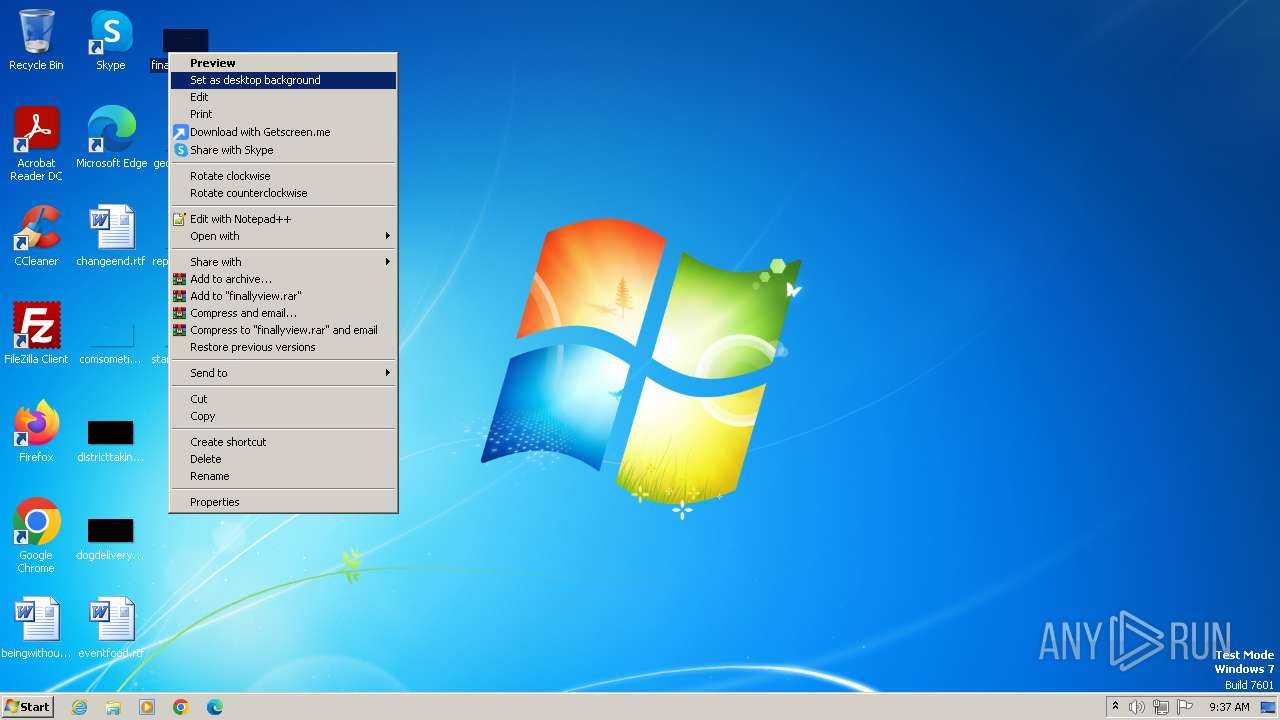This screenshot has height=720, width=1280.
Task: Select Add to "finallyview.rar"
Action: pos(284,296)
